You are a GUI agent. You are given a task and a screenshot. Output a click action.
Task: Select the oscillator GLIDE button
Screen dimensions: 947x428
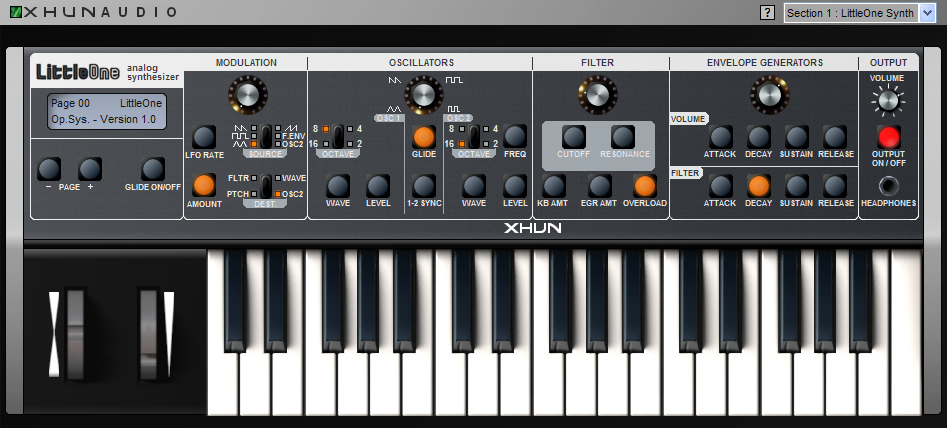coord(424,137)
